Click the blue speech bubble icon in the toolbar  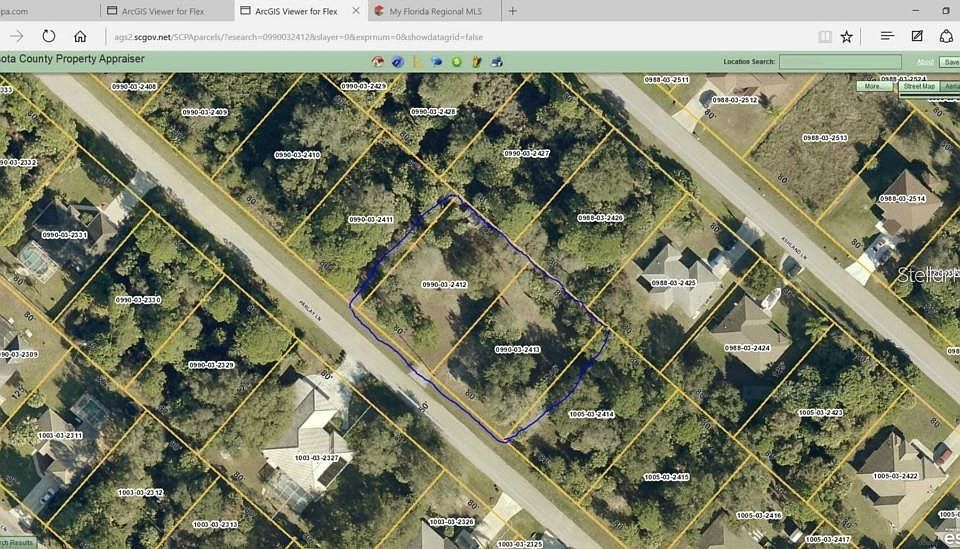click(x=437, y=62)
